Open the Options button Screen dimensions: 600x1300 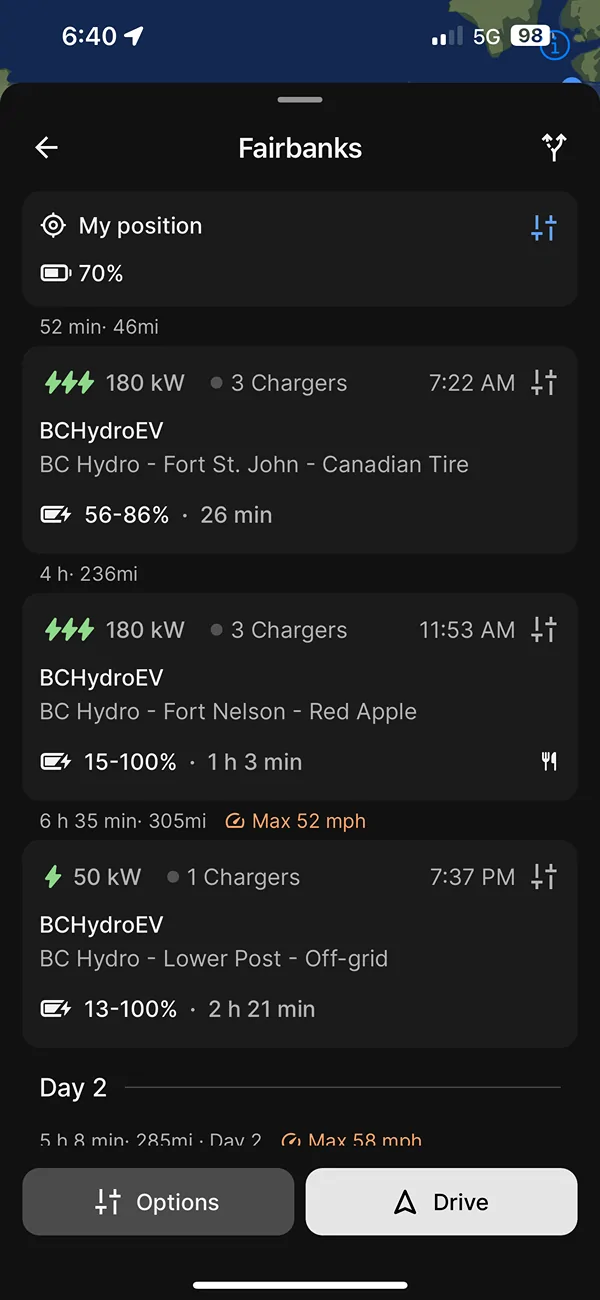pyautogui.click(x=158, y=1202)
